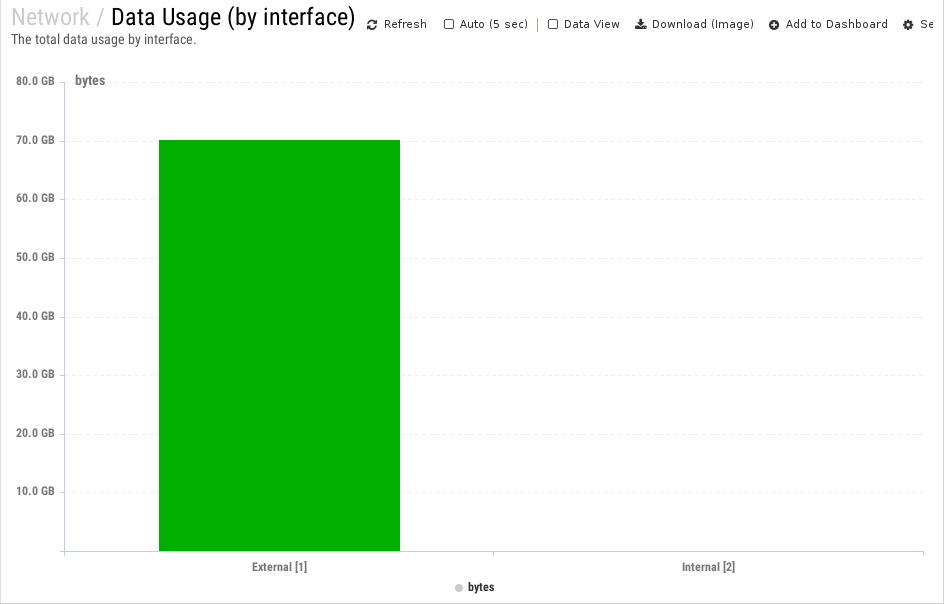This screenshot has height=604, width=944.
Task: Click the Data View label text
Action: click(592, 24)
